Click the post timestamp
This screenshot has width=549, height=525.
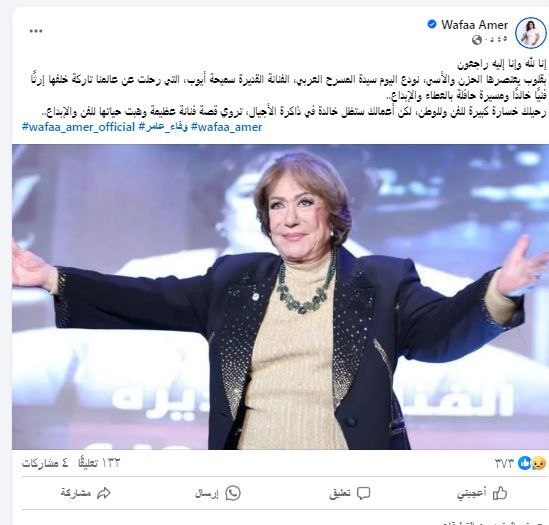496,40
